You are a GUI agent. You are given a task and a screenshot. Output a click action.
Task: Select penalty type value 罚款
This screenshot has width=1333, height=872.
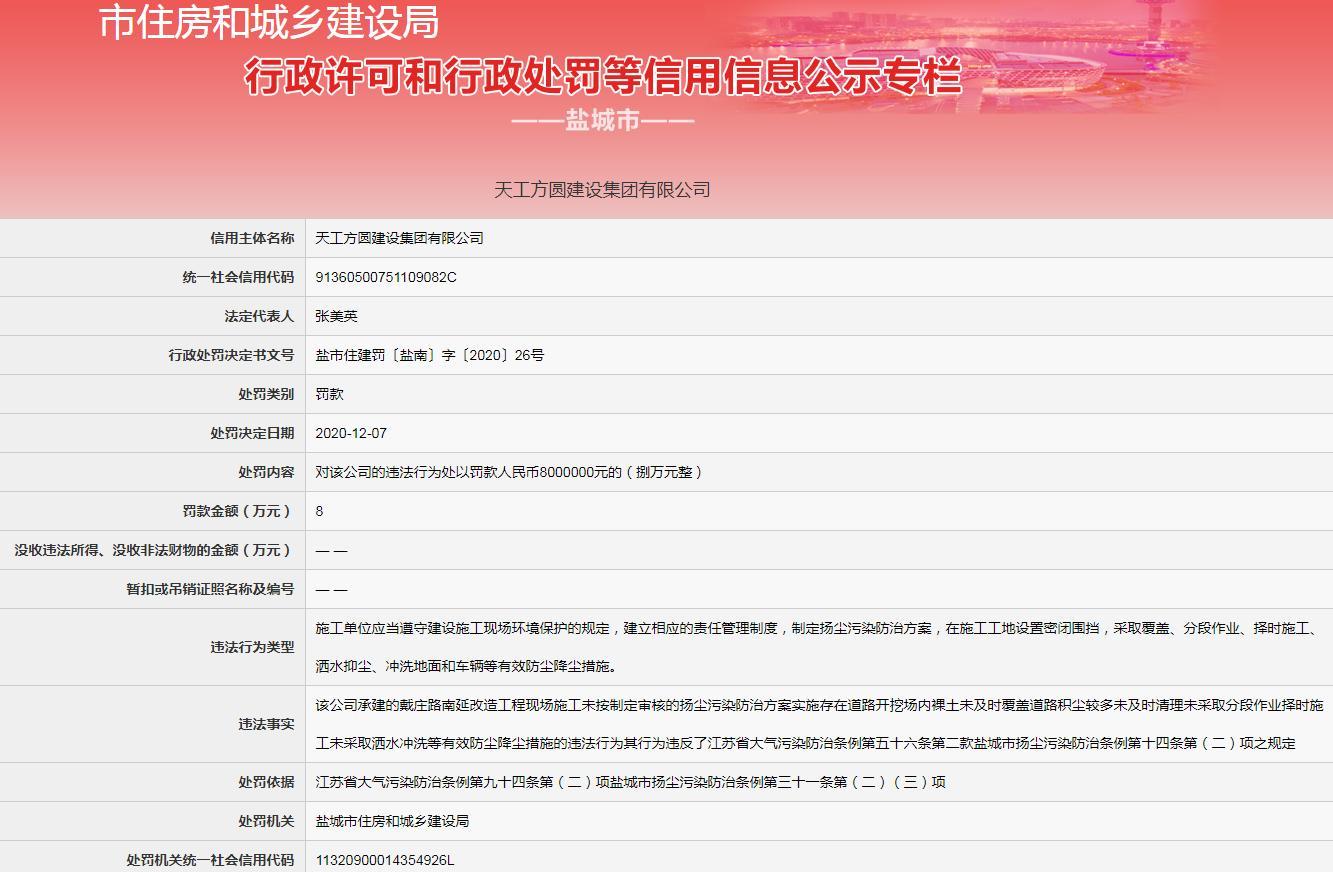[x=329, y=394]
